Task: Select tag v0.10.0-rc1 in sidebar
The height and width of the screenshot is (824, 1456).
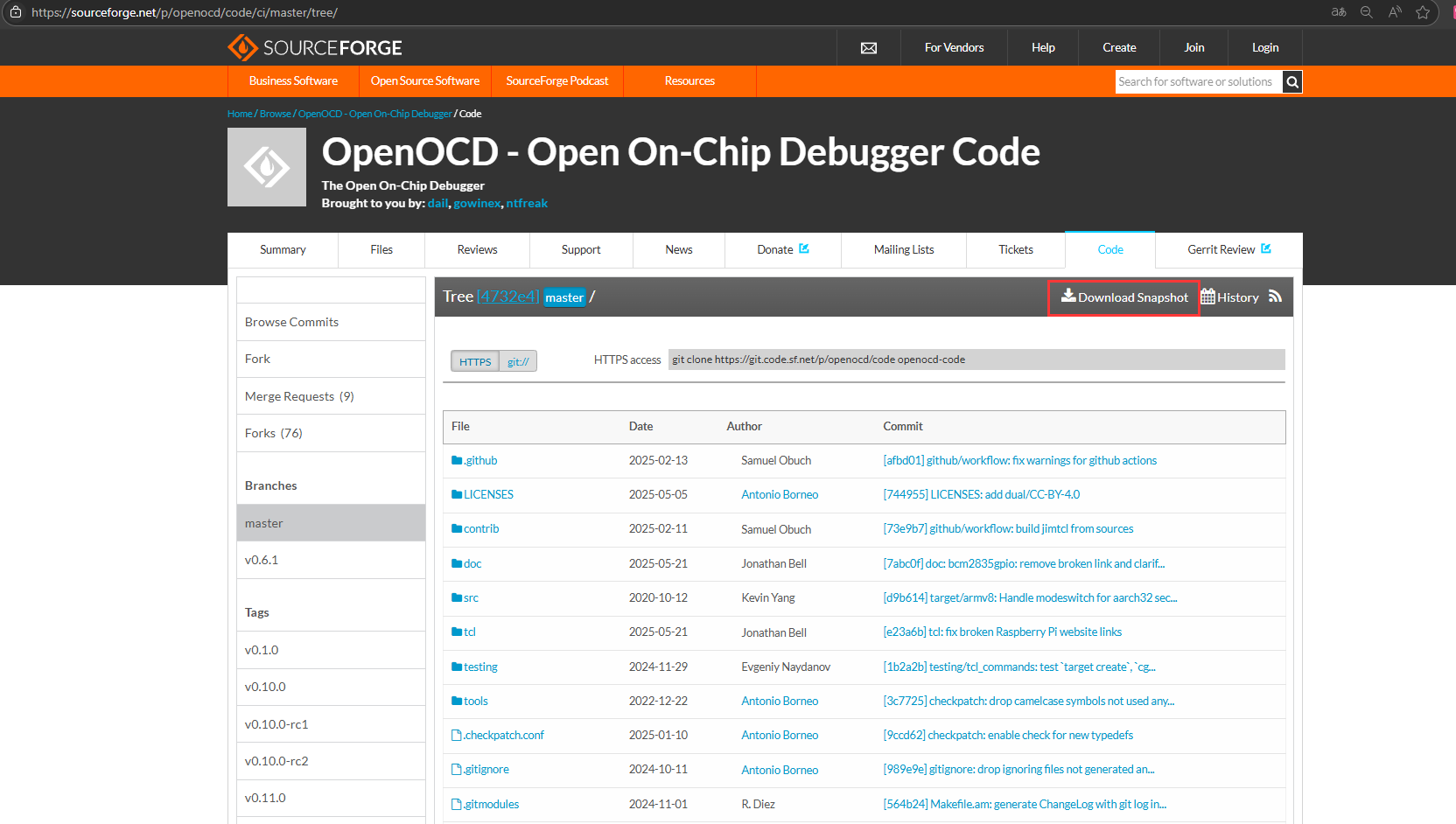Action: (x=331, y=724)
